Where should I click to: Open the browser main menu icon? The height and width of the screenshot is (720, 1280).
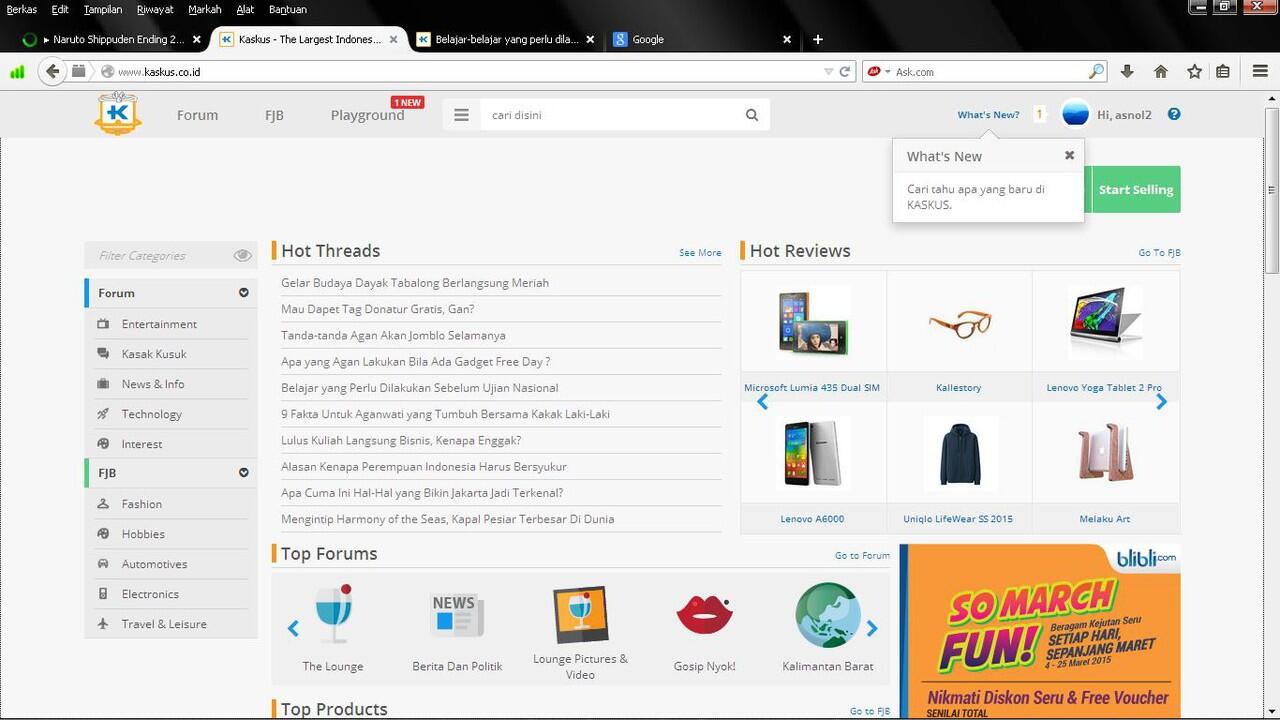(1260, 71)
